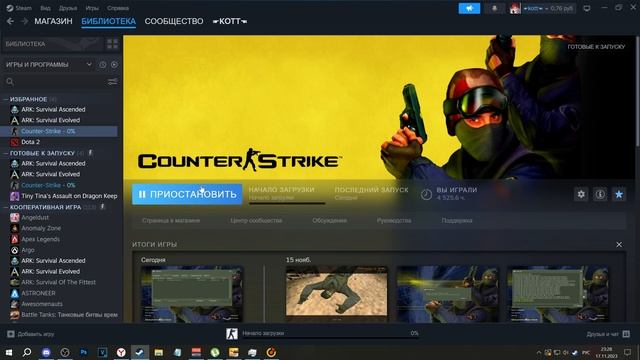Open the first 15 нояб. screenshot thumbnail
Screen dimensions: 640x360
click(337, 294)
